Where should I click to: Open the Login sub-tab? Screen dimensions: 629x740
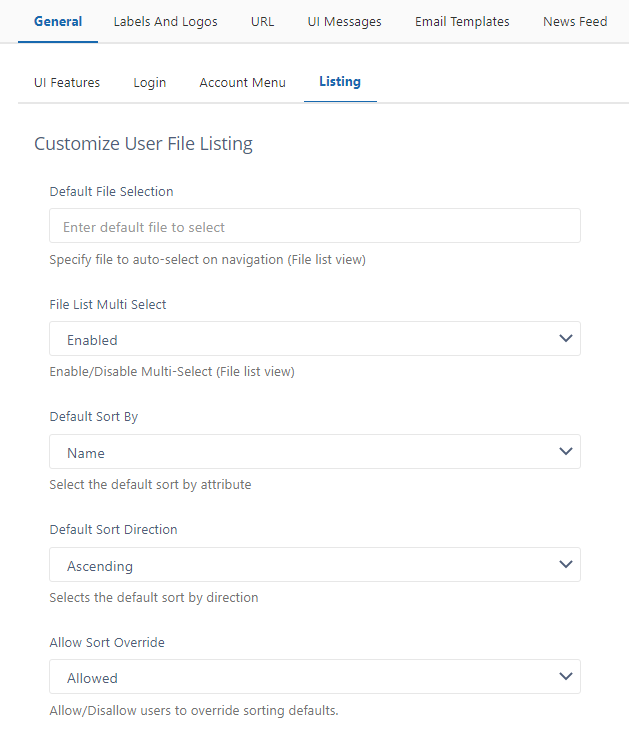[x=150, y=82]
